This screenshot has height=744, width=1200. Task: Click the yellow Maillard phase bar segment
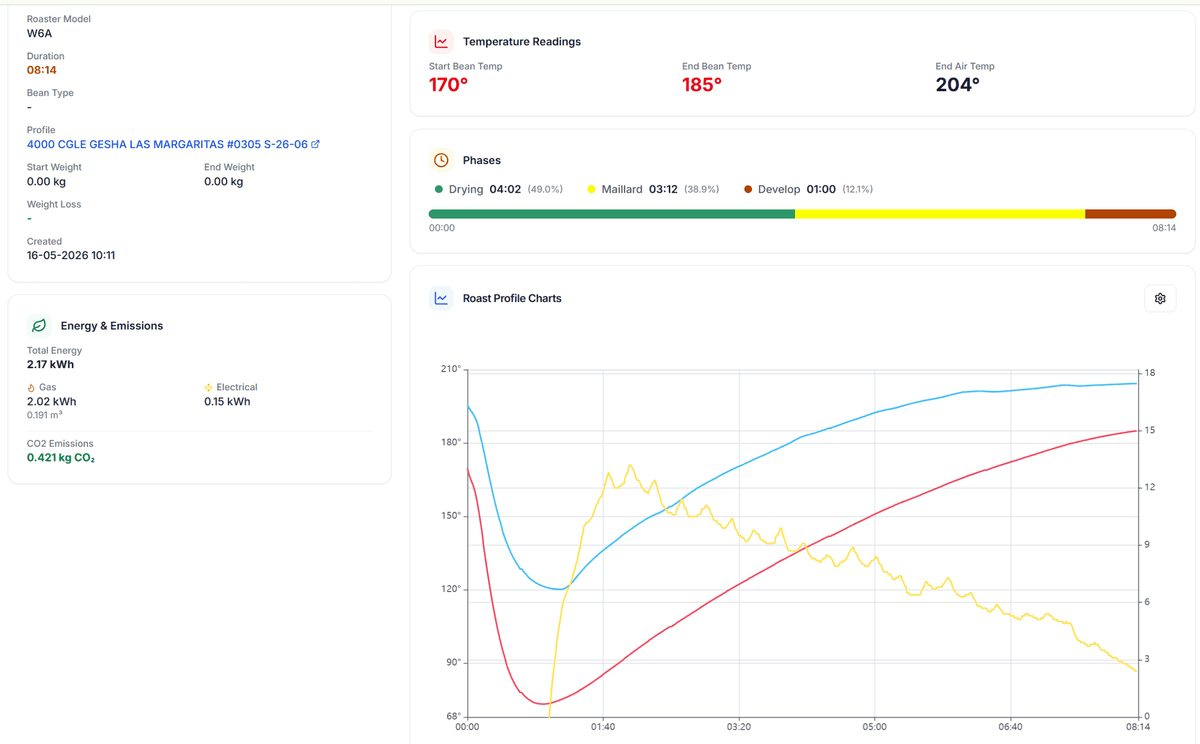pos(940,214)
